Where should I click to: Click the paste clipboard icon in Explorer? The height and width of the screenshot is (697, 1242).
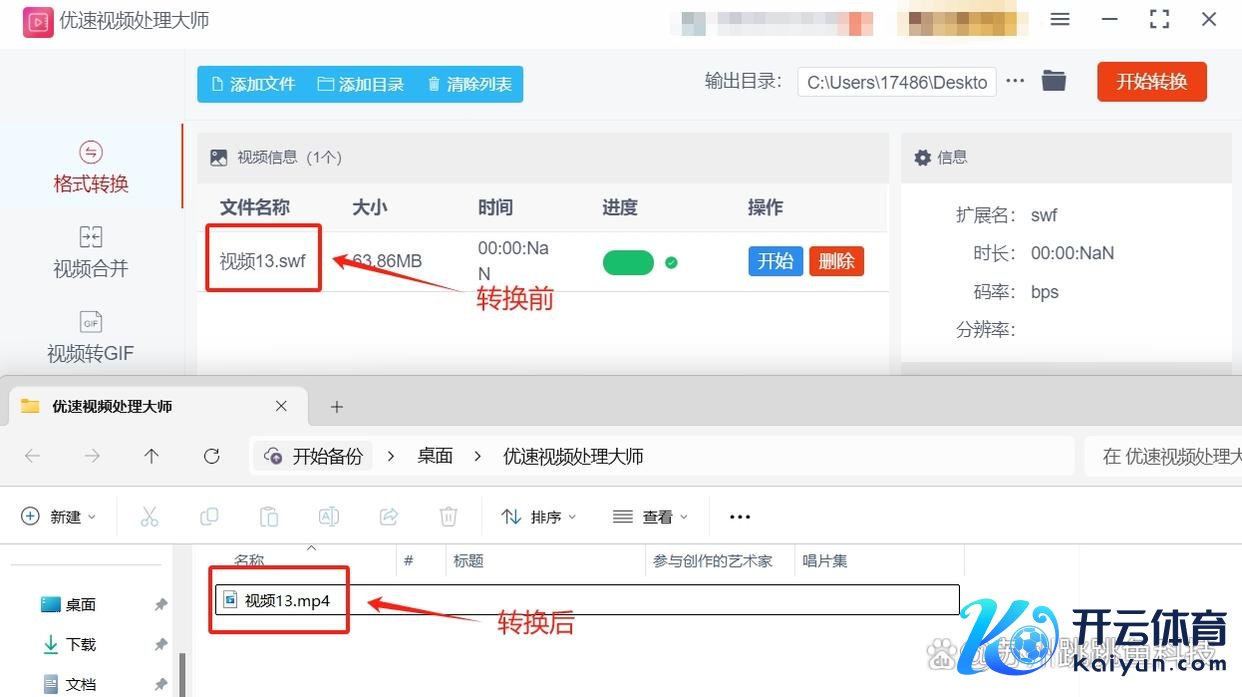[269, 516]
